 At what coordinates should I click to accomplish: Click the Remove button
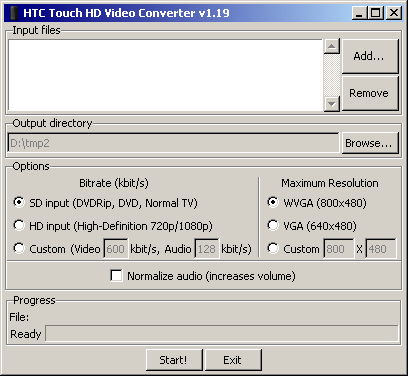click(x=370, y=93)
